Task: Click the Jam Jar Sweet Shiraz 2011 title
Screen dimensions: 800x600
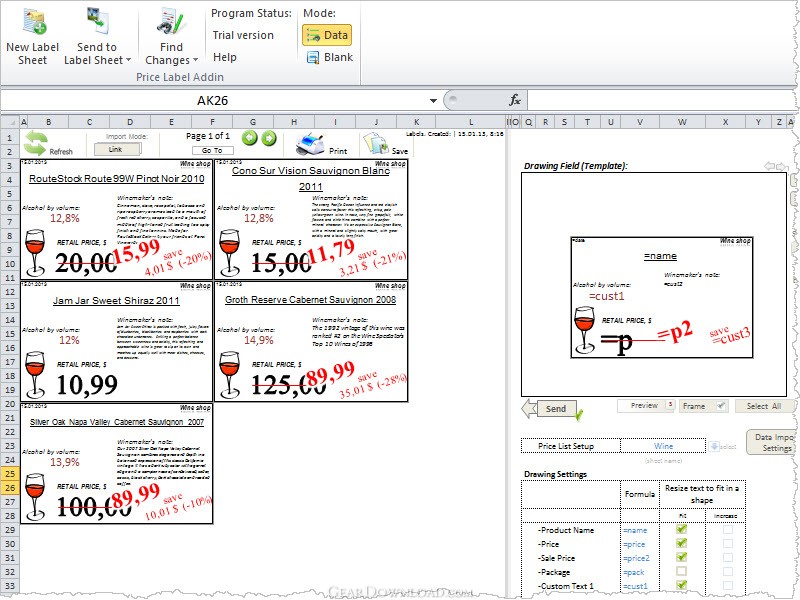Action: point(116,301)
